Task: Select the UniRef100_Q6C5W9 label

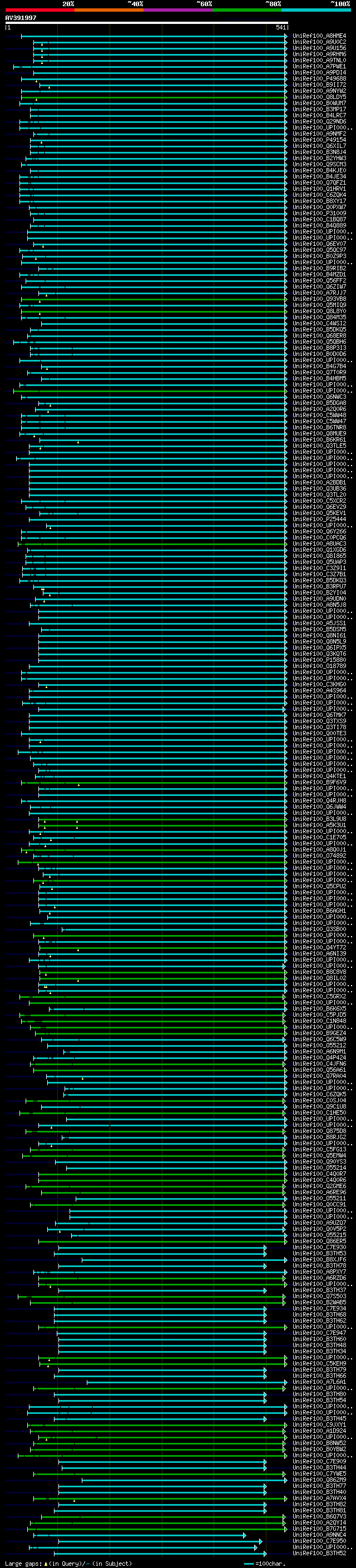Action: (x=319, y=1039)
